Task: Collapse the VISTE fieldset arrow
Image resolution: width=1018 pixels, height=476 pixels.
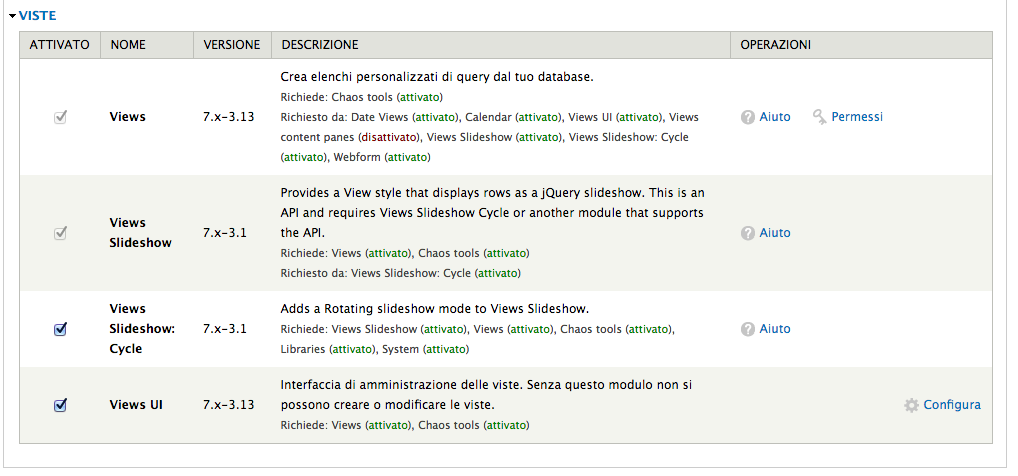Action: click(x=12, y=16)
